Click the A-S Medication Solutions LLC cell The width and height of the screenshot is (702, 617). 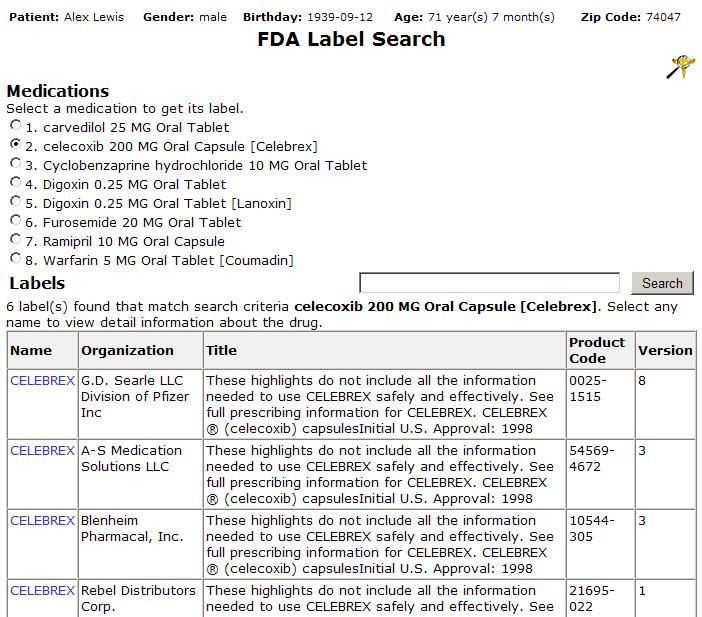point(141,474)
